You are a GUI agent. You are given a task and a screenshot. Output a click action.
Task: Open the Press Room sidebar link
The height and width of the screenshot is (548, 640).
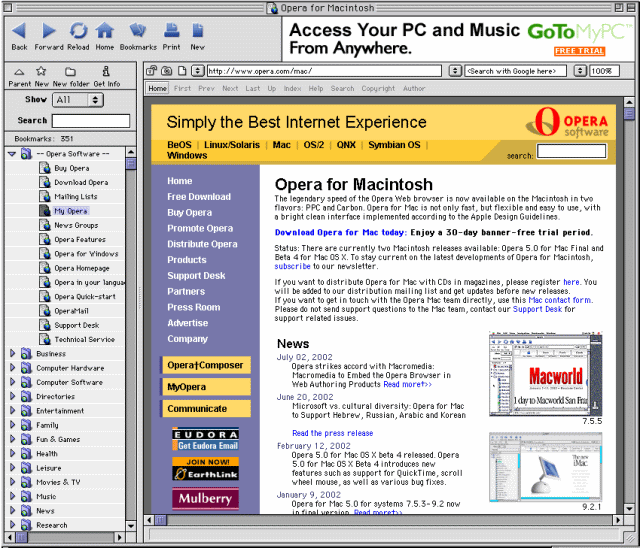pyautogui.click(x=193, y=307)
